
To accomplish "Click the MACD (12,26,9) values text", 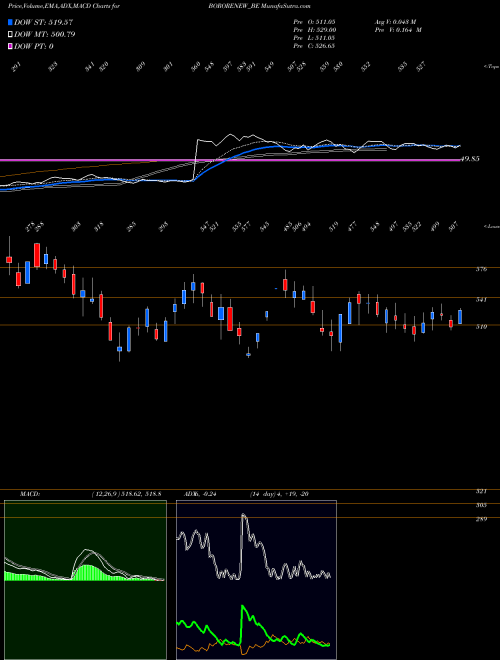I will pos(126,494).
